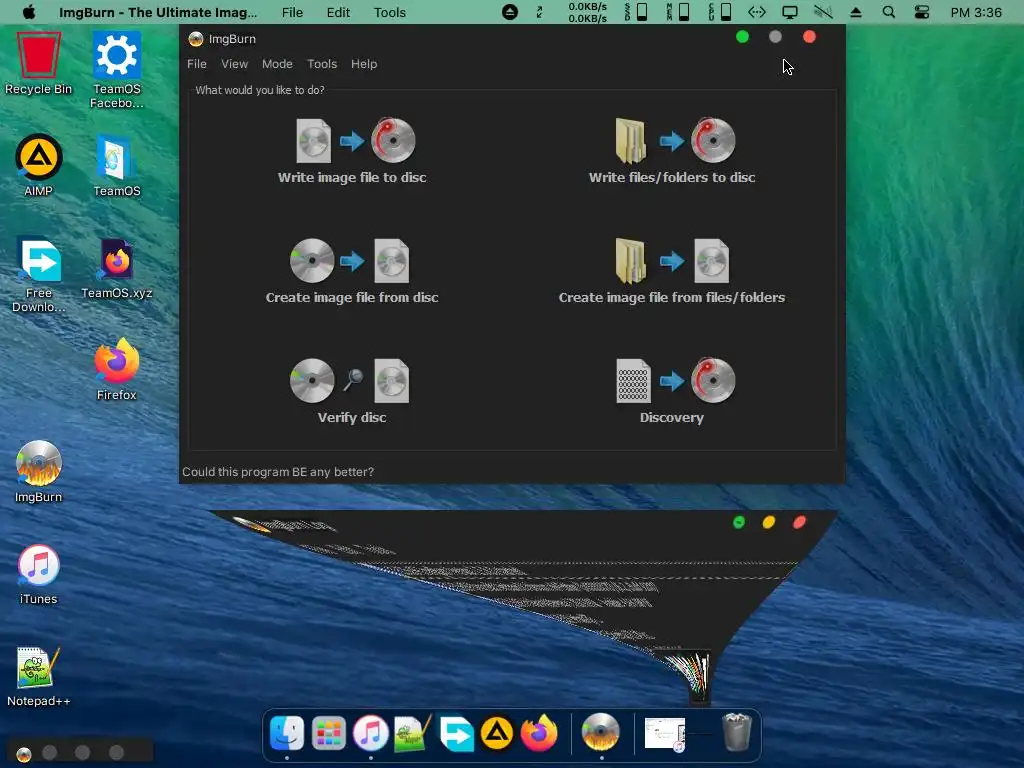Click ImgBurn title bar app icon
This screenshot has height=768, width=1024.
pyautogui.click(x=195, y=39)
